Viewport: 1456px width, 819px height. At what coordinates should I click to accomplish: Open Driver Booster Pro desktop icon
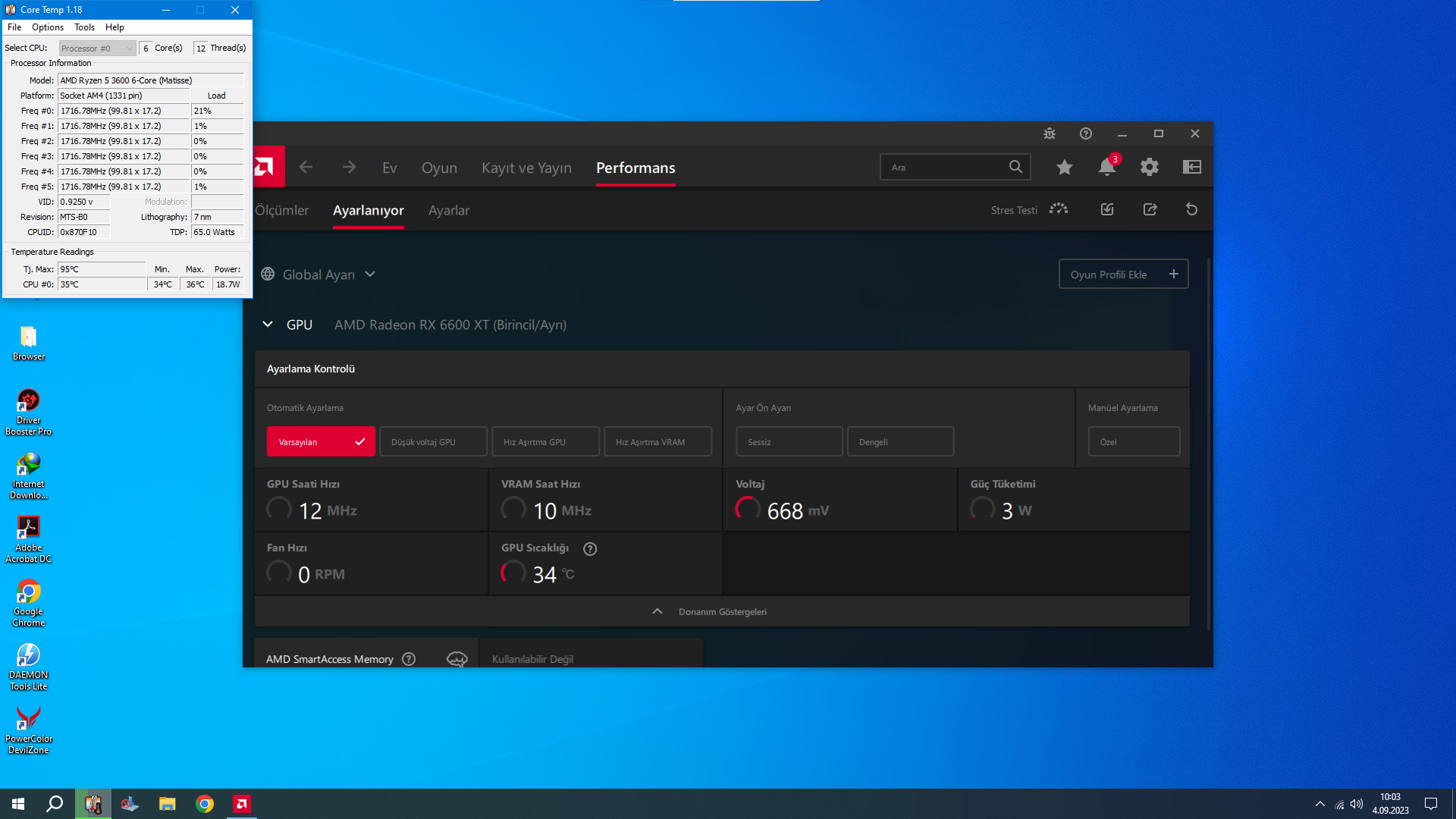pyautogui.click(x=29, y=413)
